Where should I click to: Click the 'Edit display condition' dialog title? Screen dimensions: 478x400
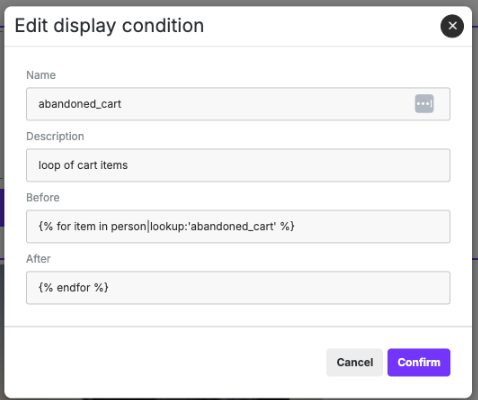pos(109,26)
